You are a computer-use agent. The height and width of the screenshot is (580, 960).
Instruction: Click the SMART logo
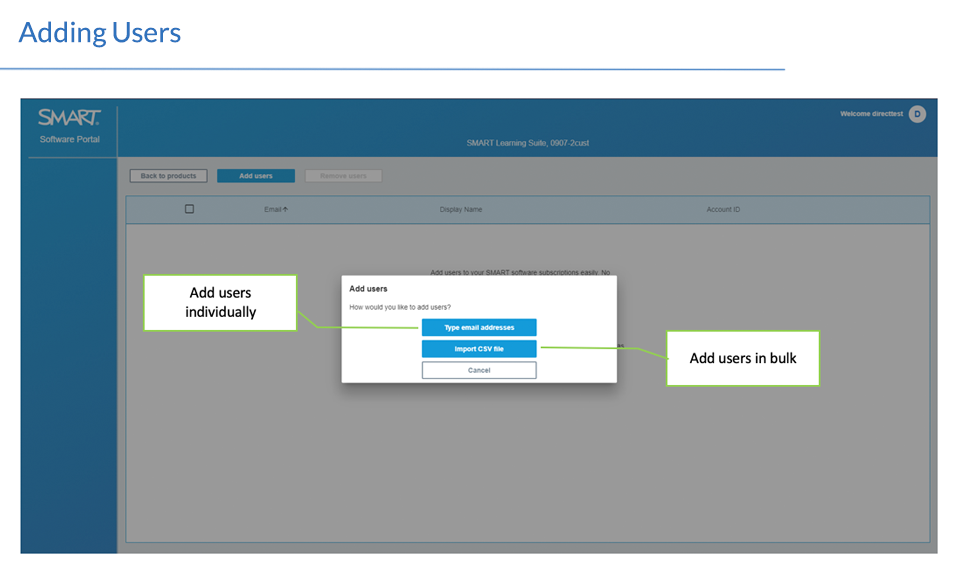pyautogui.click(x=69, y=117)
